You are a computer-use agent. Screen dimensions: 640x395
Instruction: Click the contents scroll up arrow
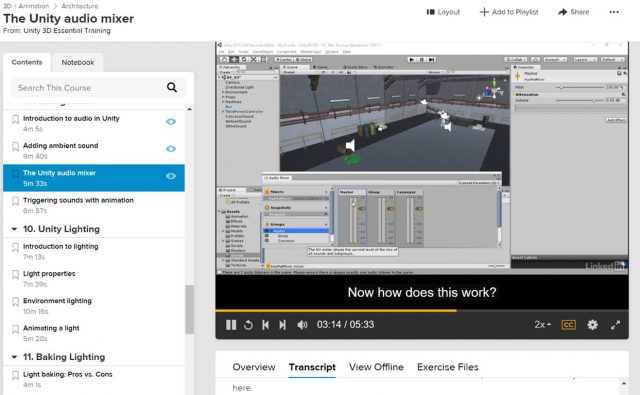(189, 109)
